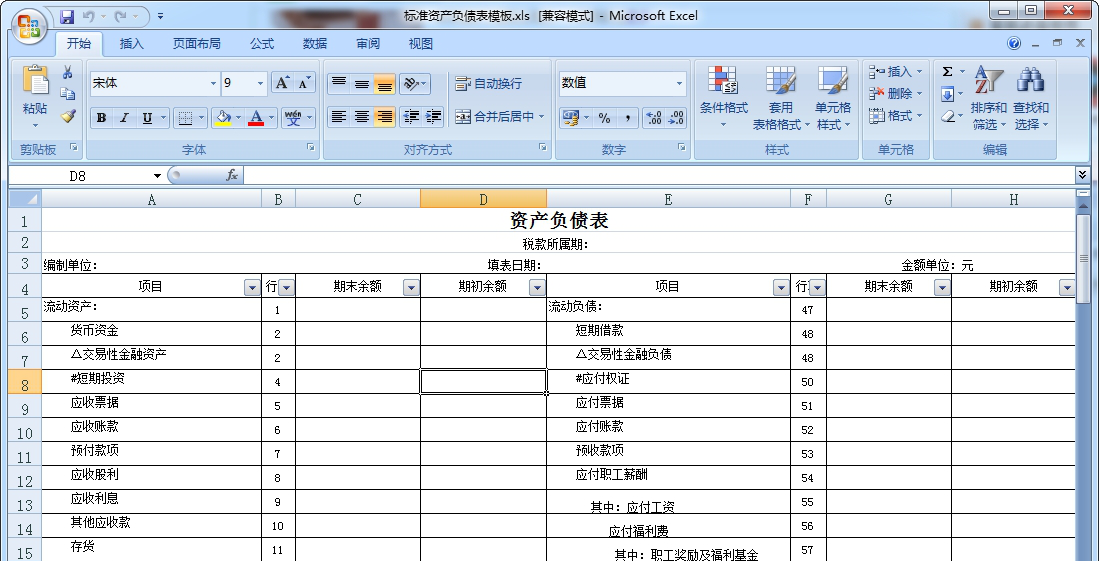Image resolution: width=1099 pixels, height=583 pixels.
Task: Apply the cell borders icon
Action: click(185, 118)
